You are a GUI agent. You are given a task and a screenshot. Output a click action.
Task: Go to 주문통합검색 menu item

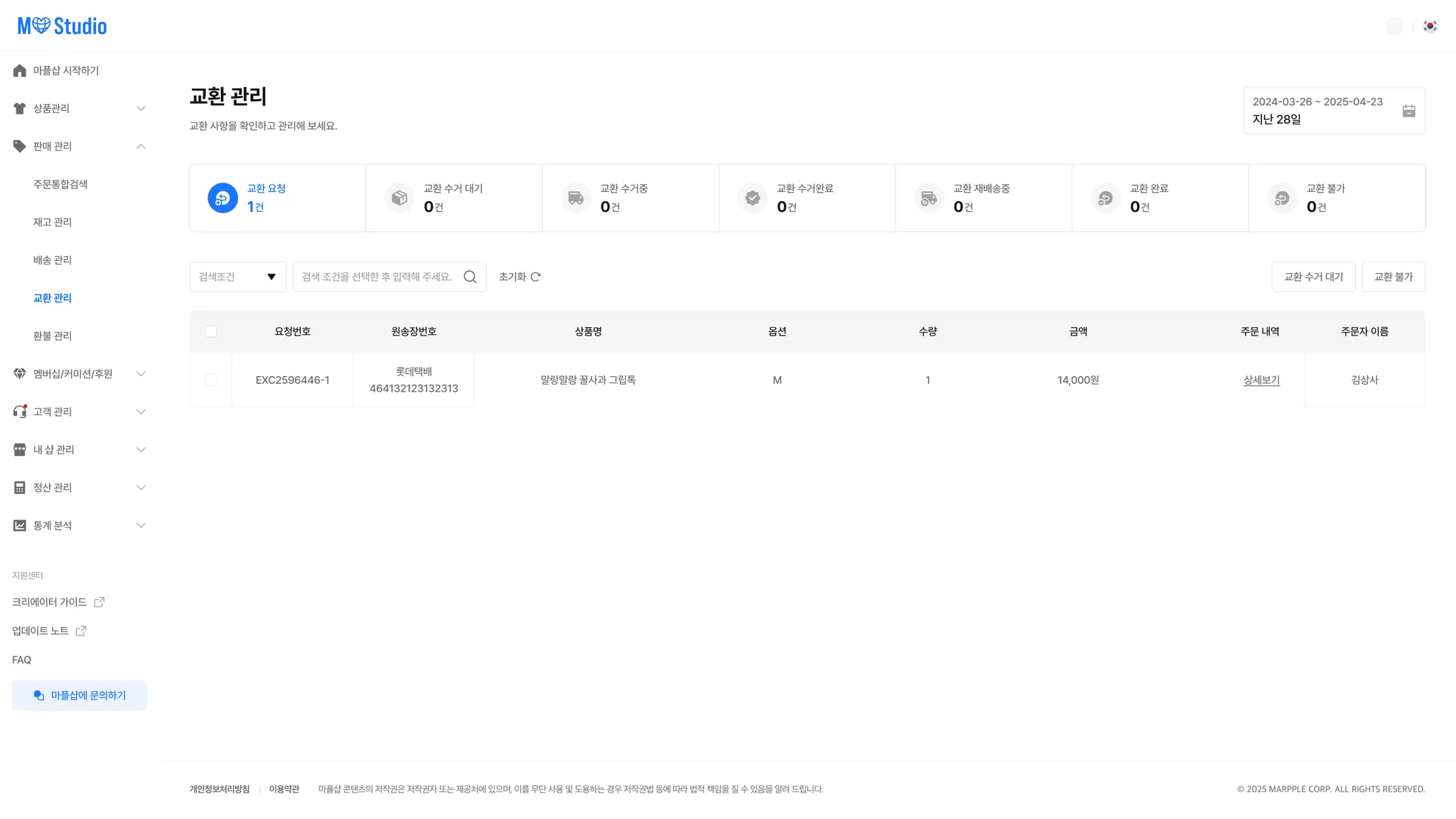(x=60, y=184)
